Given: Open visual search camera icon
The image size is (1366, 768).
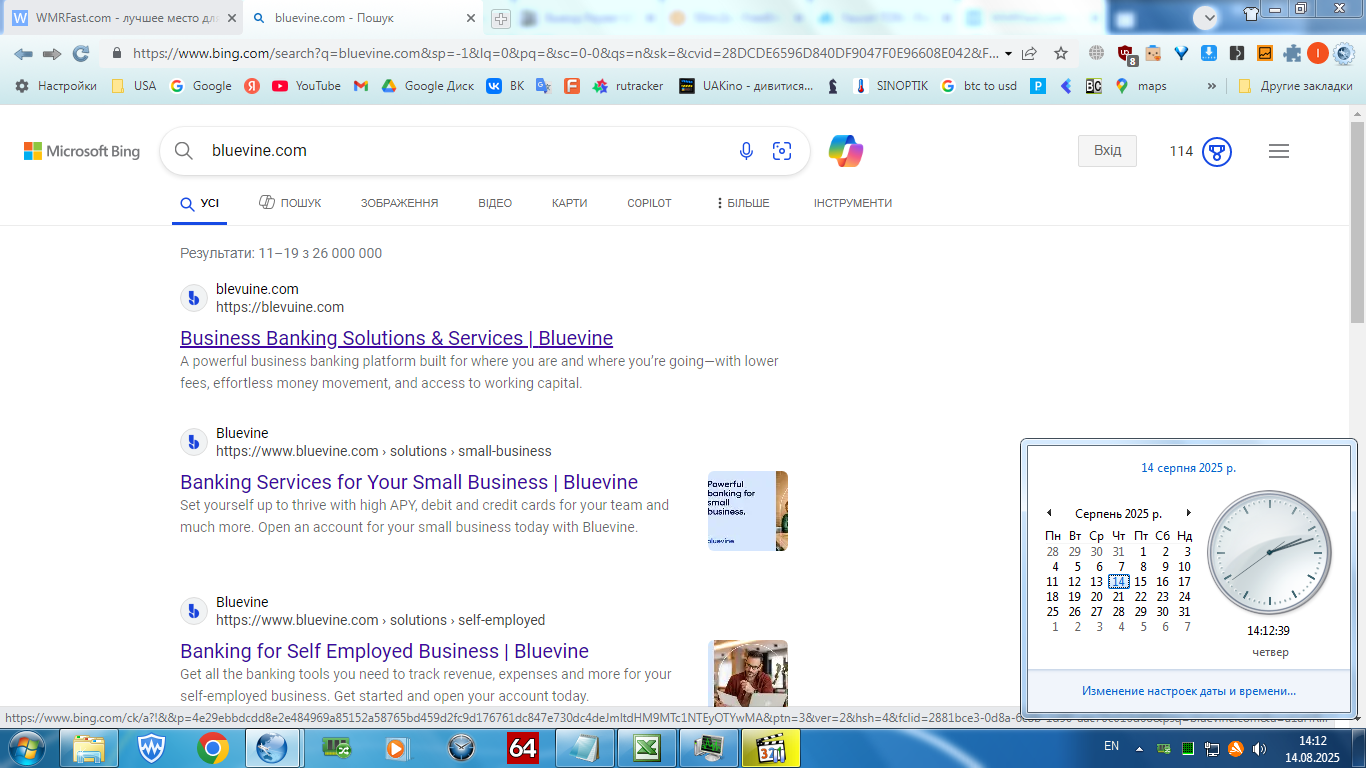Looking at the screenshot, I should click(x=782, y=151).
